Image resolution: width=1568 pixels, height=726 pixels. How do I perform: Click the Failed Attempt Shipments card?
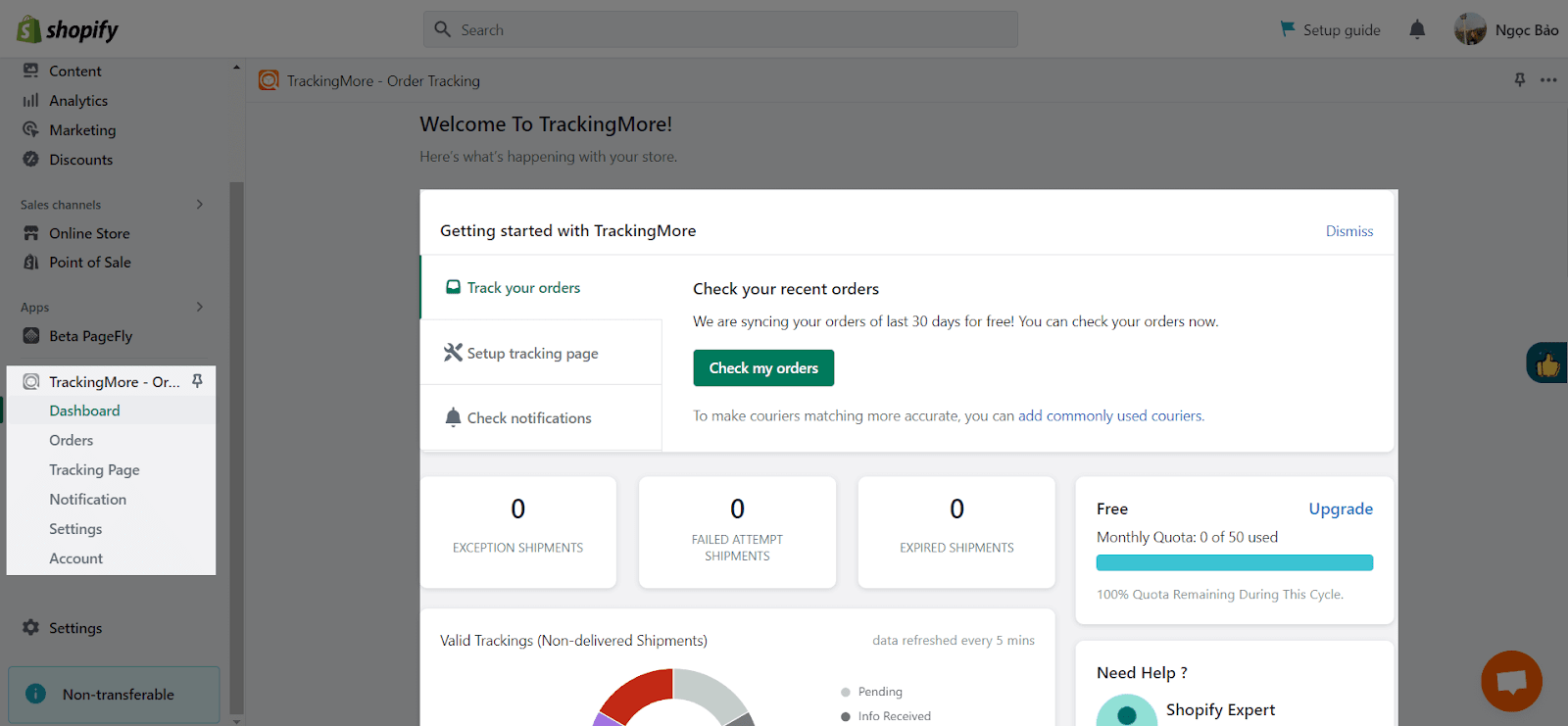coord(737,532)
